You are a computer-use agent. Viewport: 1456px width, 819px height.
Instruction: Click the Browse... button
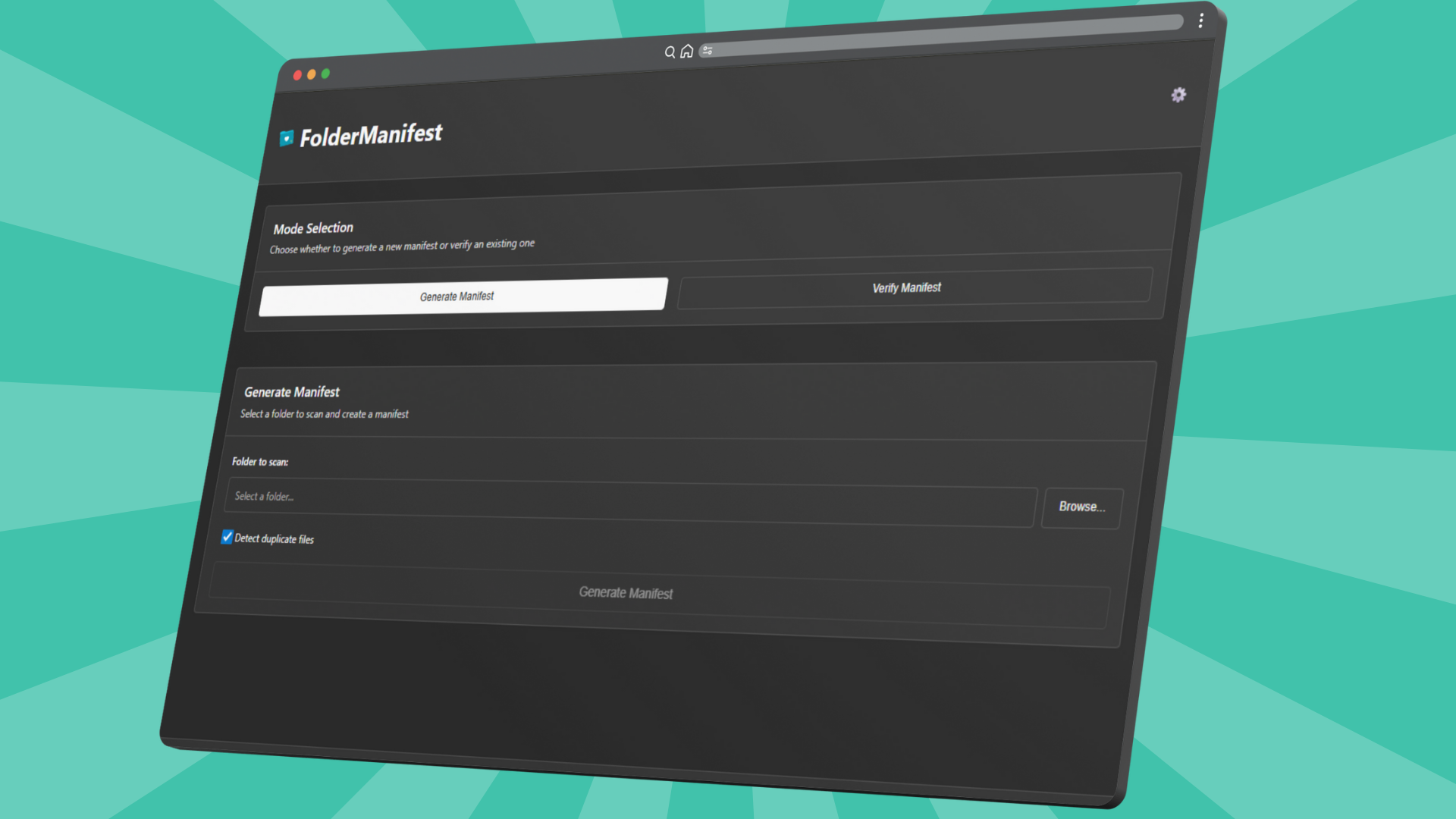click(x=1081, y=507)
